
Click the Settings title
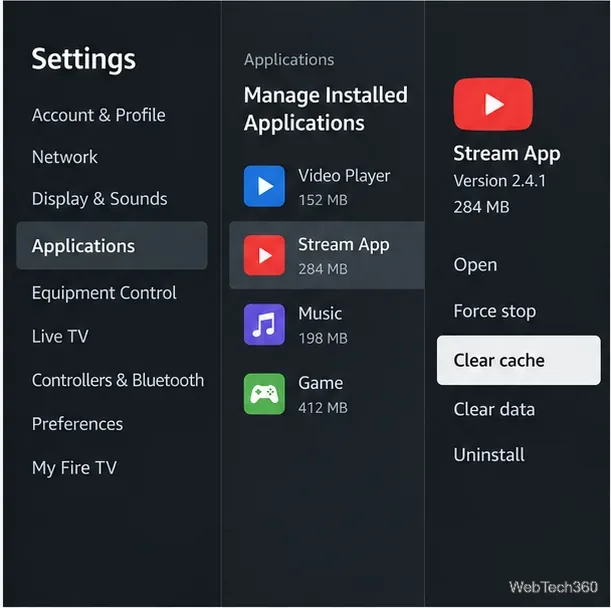click(84, 60)
